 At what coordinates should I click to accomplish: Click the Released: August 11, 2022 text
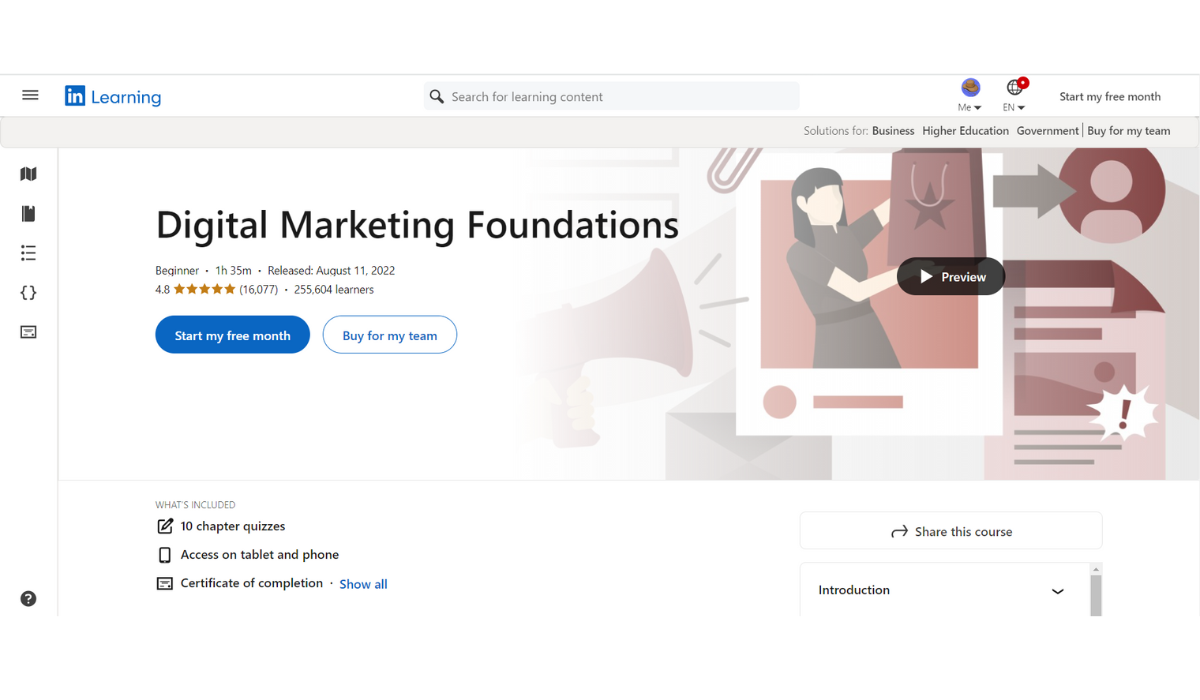pyautogui.click(x=331, y=271)
